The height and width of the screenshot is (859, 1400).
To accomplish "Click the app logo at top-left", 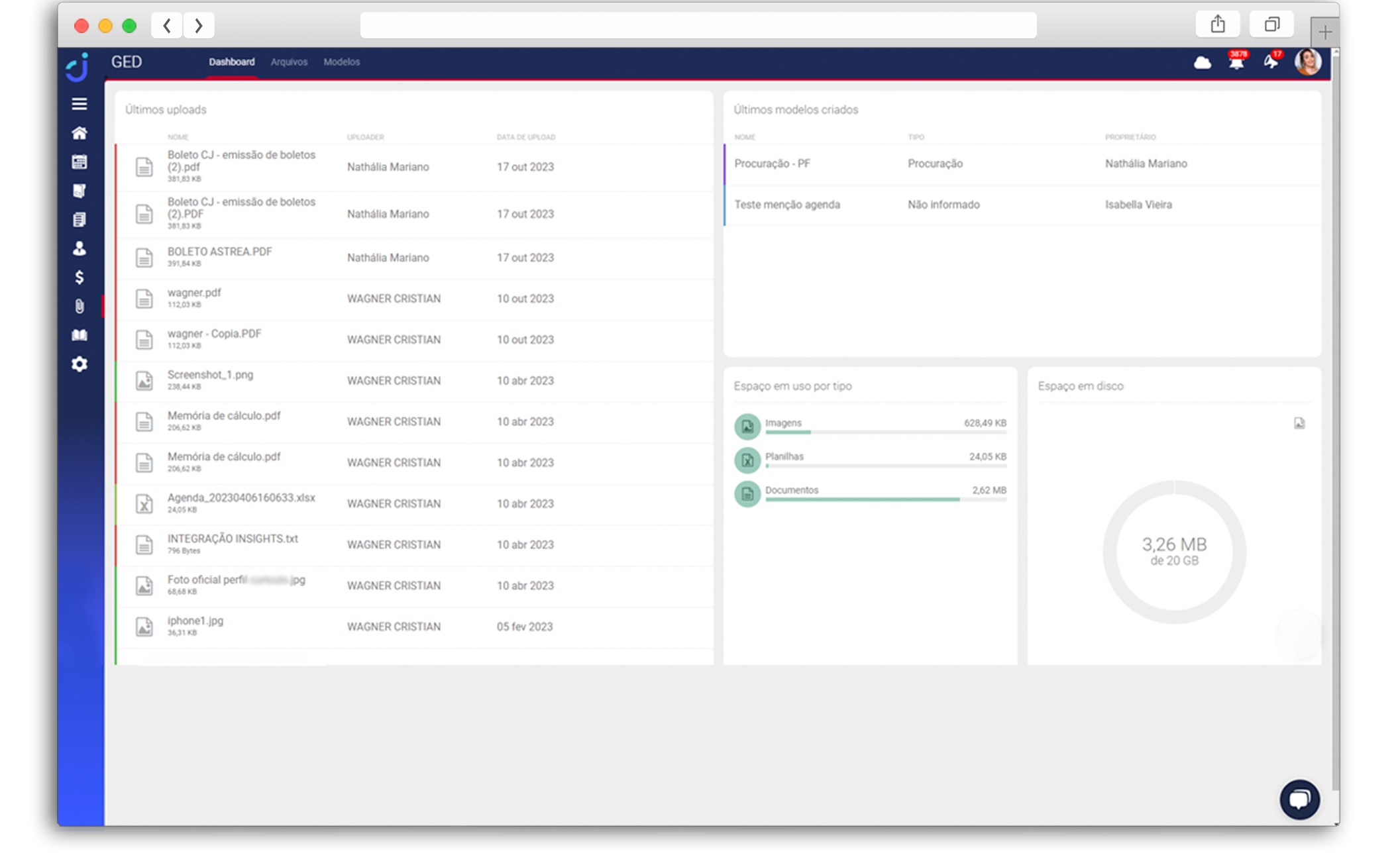I will [x=78, y=67].
